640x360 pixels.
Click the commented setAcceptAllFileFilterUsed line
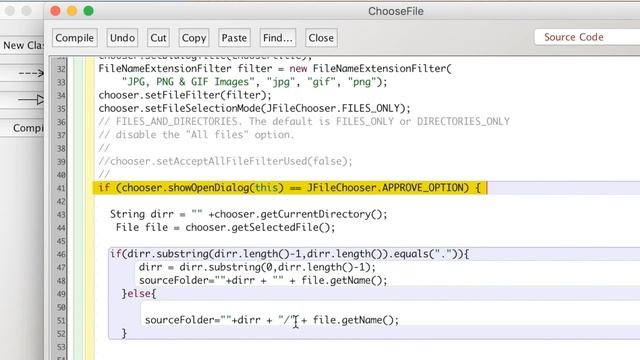[225, 161]
